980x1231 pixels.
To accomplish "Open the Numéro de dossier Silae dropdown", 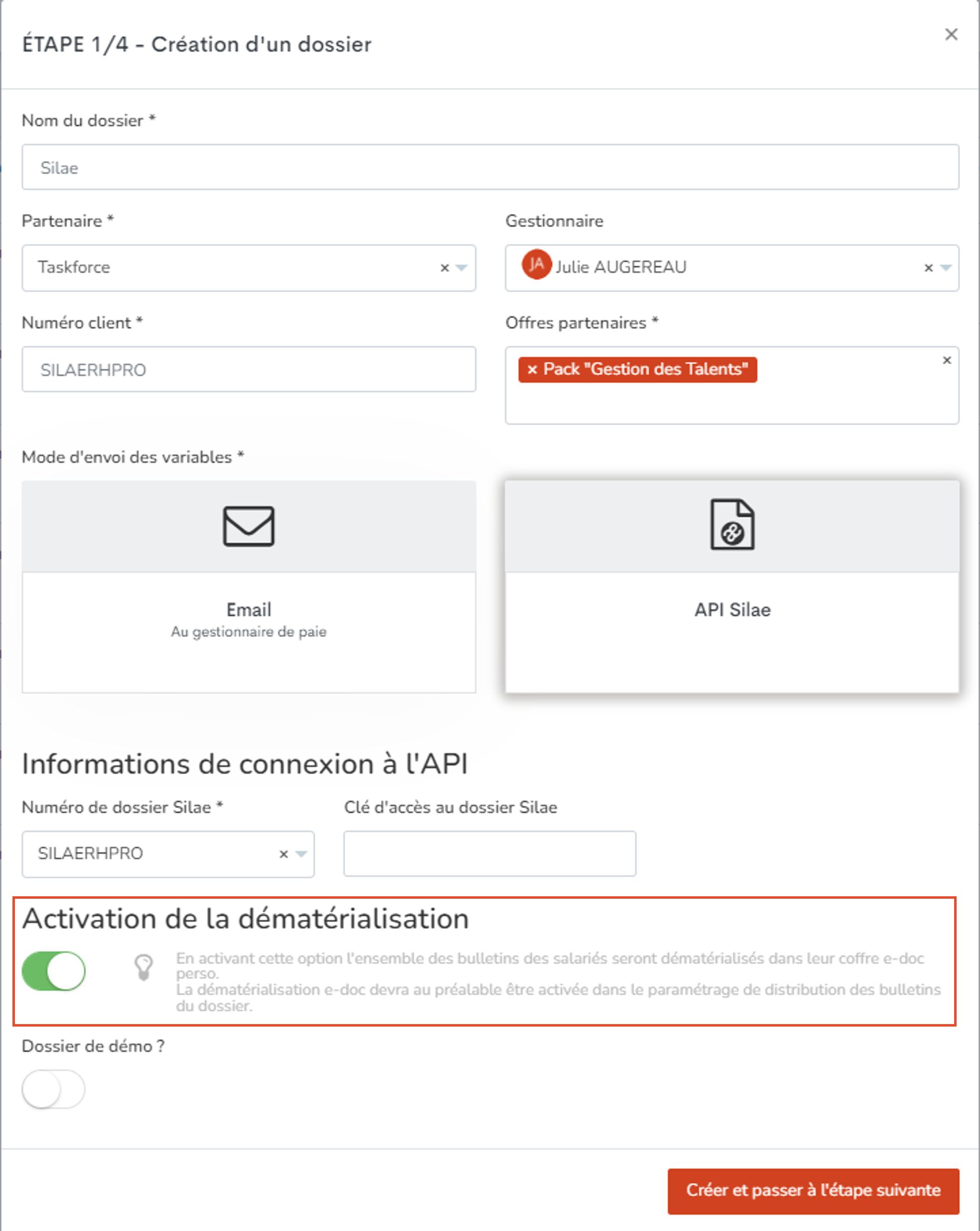I will [301, 854].
